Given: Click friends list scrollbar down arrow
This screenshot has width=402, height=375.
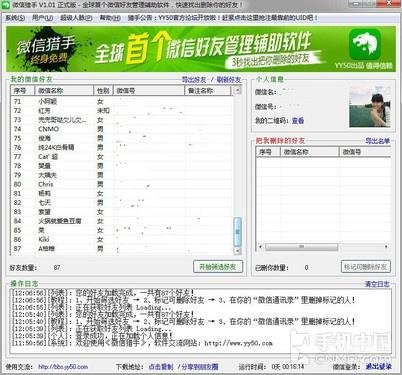Looking at the screenshot, I should pyautogui.click(x=238, y=250).
